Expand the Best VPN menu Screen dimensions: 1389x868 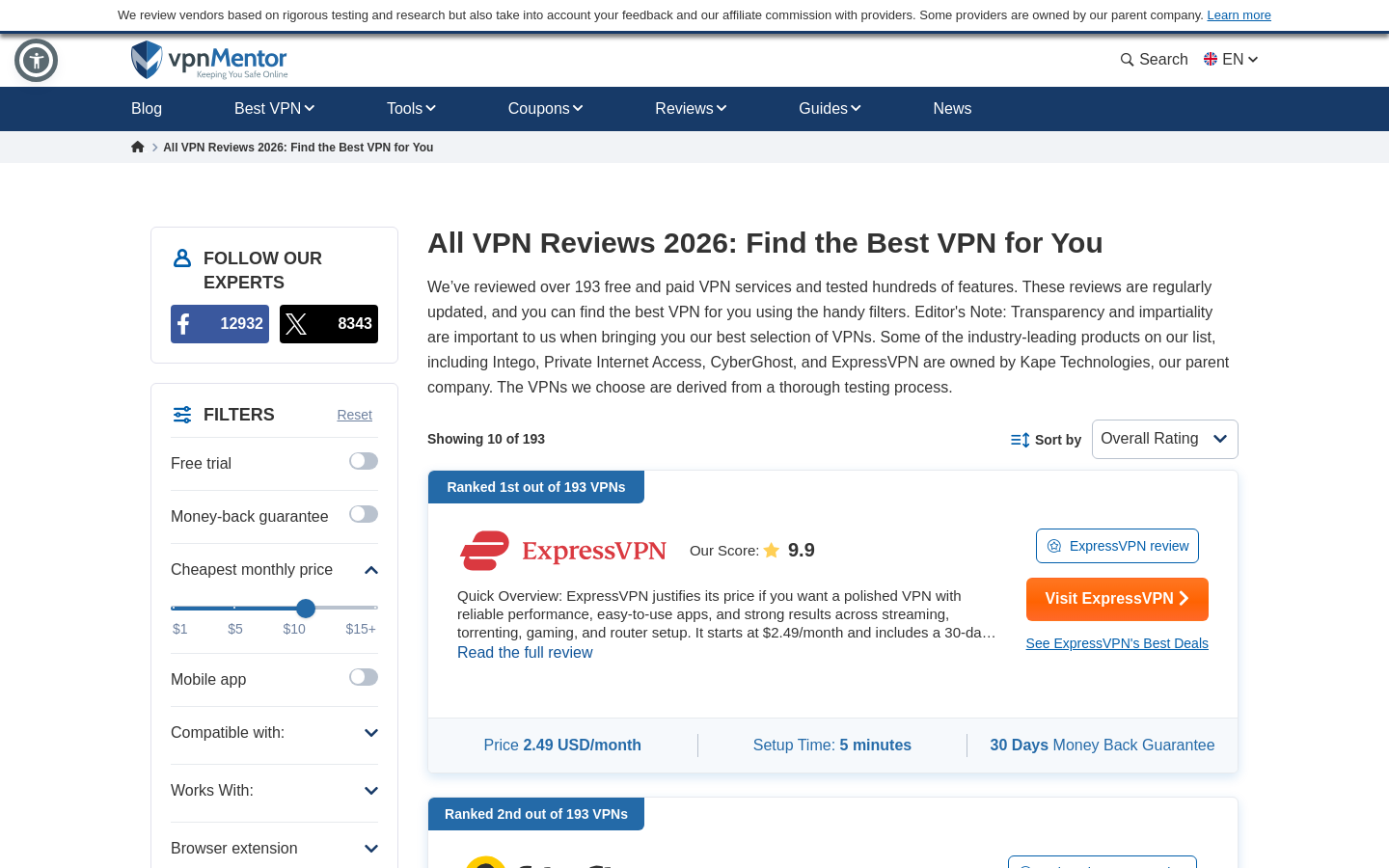(x=275, y=109)
